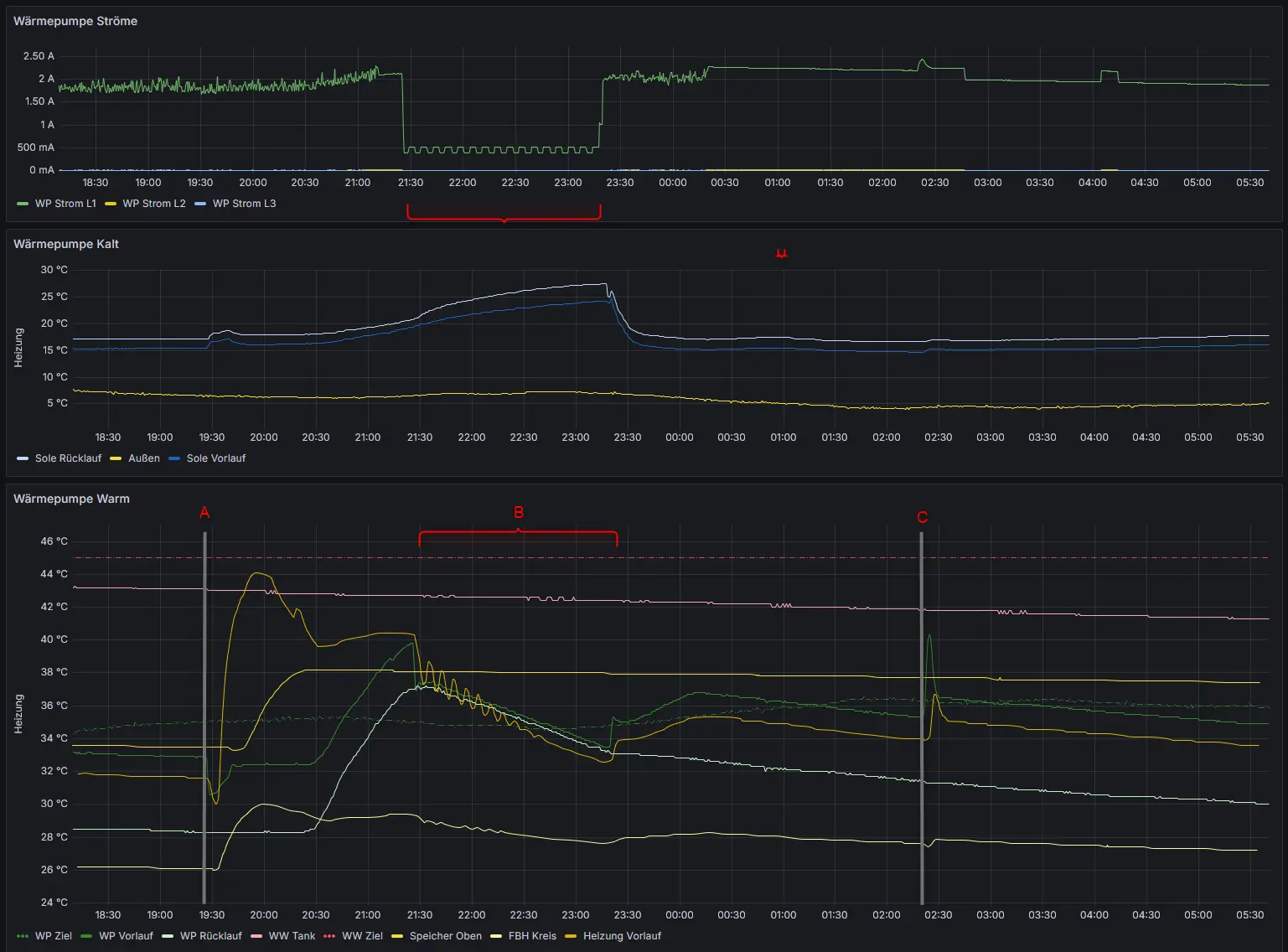1288x952 pixels.
Task: Click the 24 °C label in Warm panel
Action: [x=54, y=903]
